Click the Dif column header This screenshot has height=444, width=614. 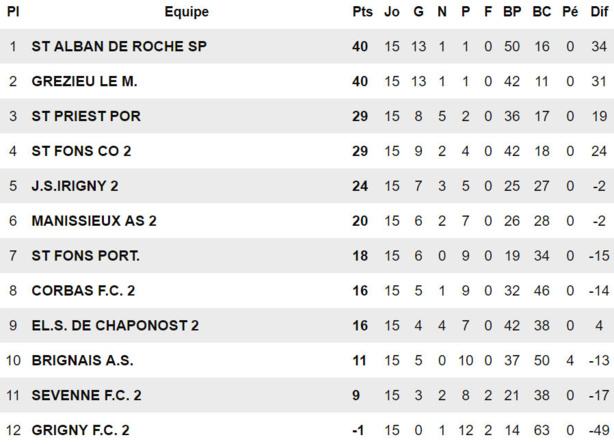(599, 12)
